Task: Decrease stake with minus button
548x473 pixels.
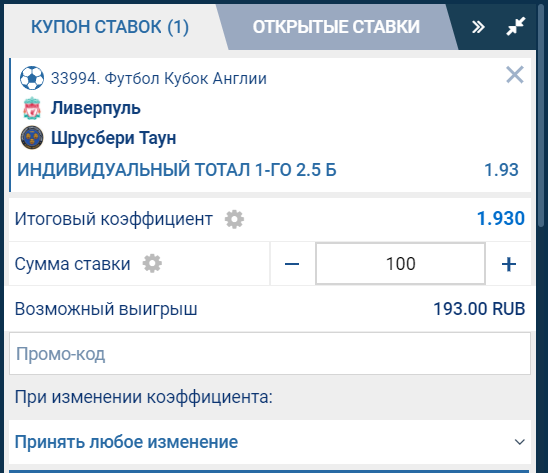Action: pyautogui.click(x=292, y=264)
